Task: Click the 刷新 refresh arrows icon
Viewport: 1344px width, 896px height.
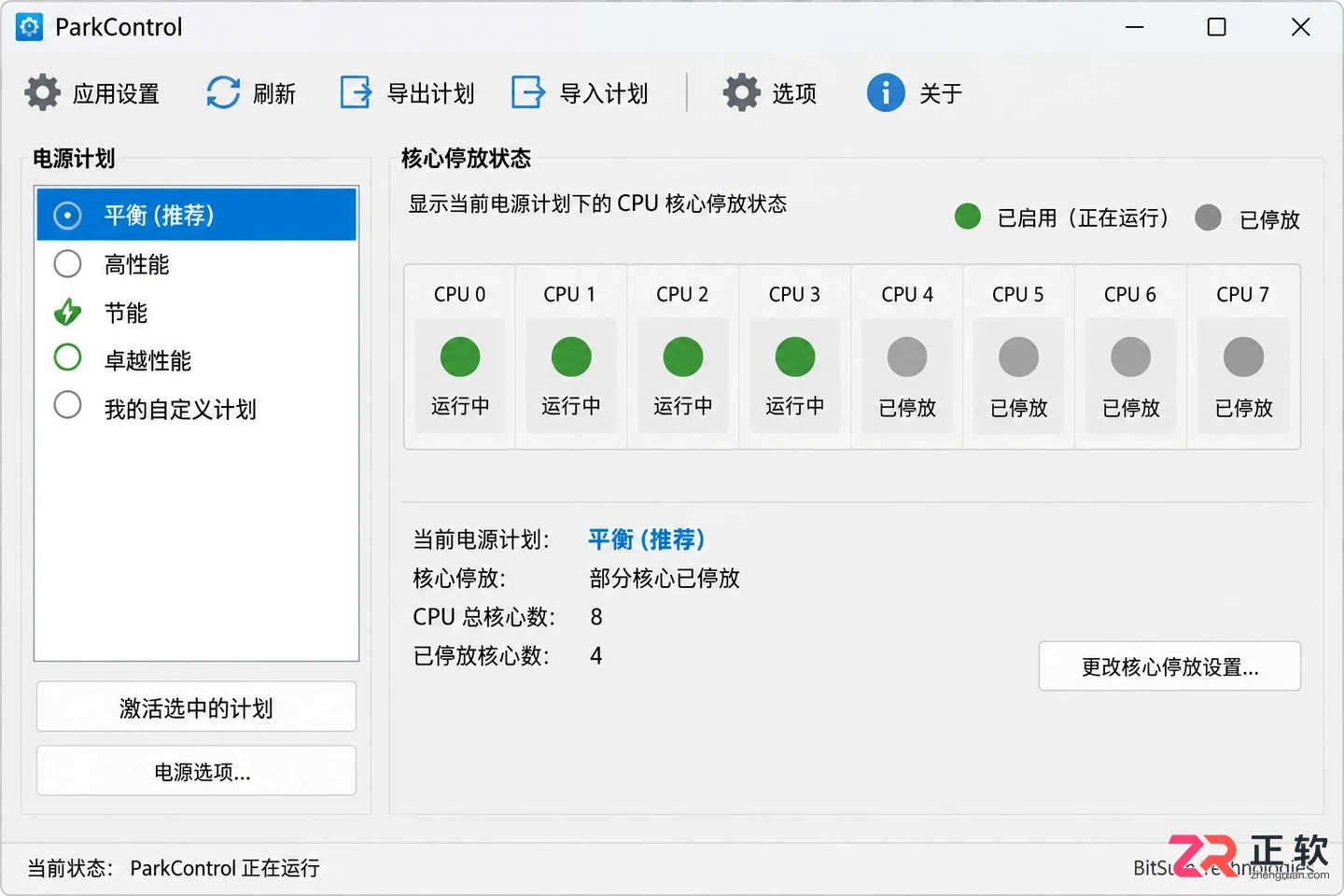Action: pyautogui.click(x=223, y=92)
